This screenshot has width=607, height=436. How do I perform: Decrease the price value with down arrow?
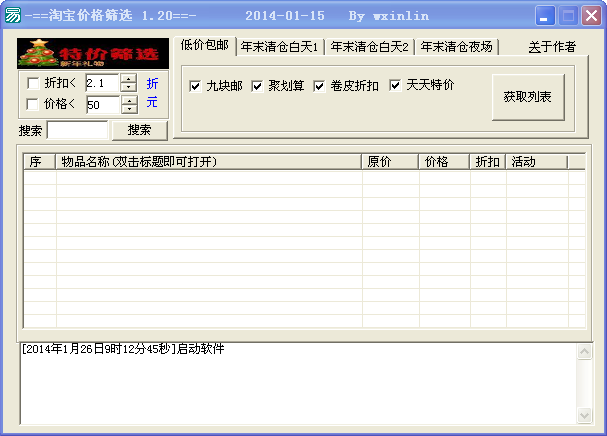pyautogui.click(x=129, y=109)
